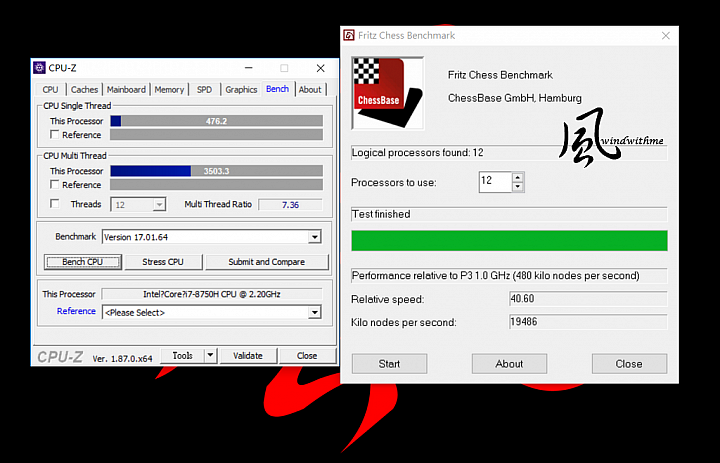Click the ChessBase logo image
Viewport: 720px width, 463px height.
pos(388,93)
